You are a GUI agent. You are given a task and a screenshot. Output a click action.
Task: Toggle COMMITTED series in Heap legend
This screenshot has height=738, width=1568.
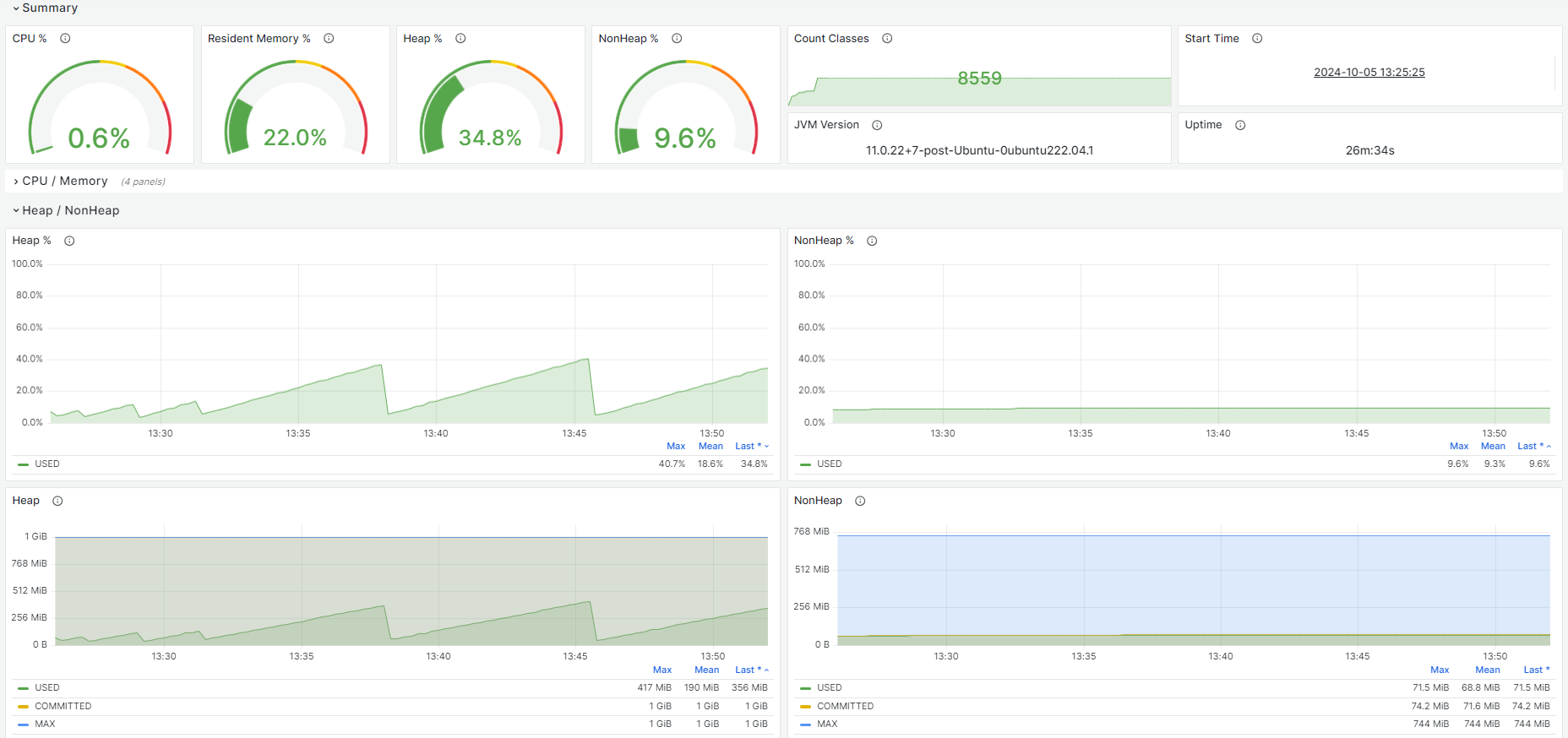(x=63, y=706)
